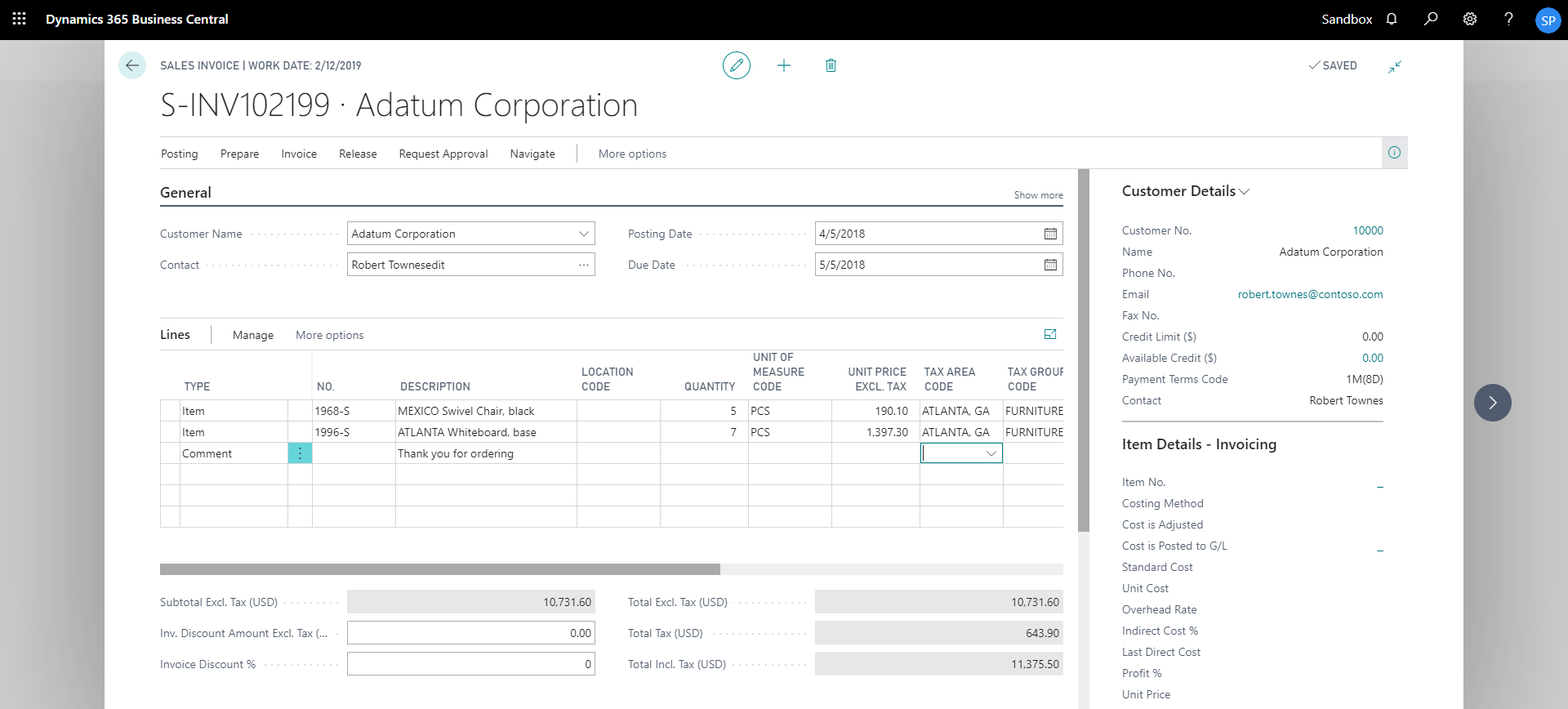The image size is (1568, 709).
Task: Open the notifications bell
Action: coord(1392,19)
